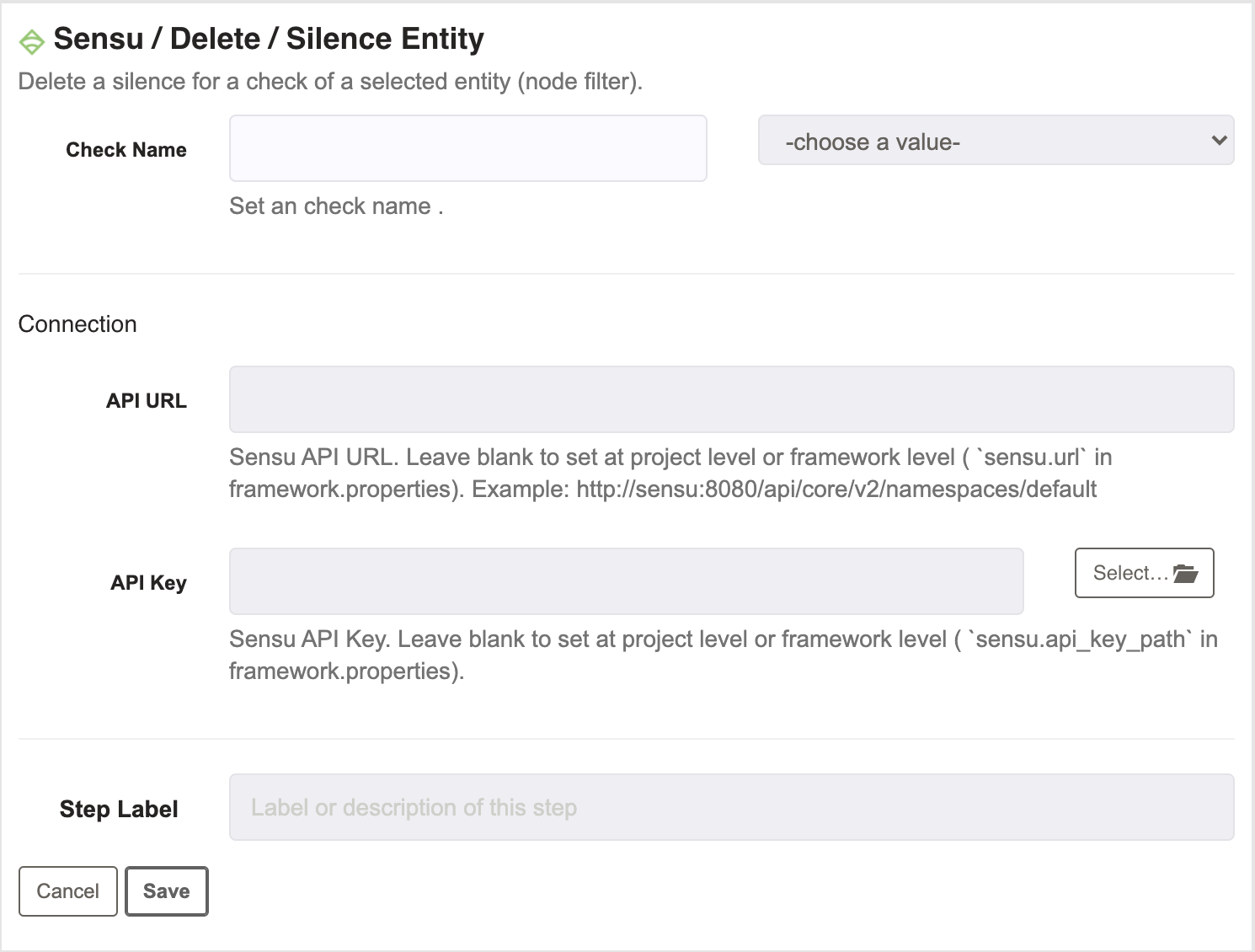Image resolution: width=1255 pixels, height=952 pixels.
Task: Click the Sensu logo icon in the title
Action: [x=31, y=41]
